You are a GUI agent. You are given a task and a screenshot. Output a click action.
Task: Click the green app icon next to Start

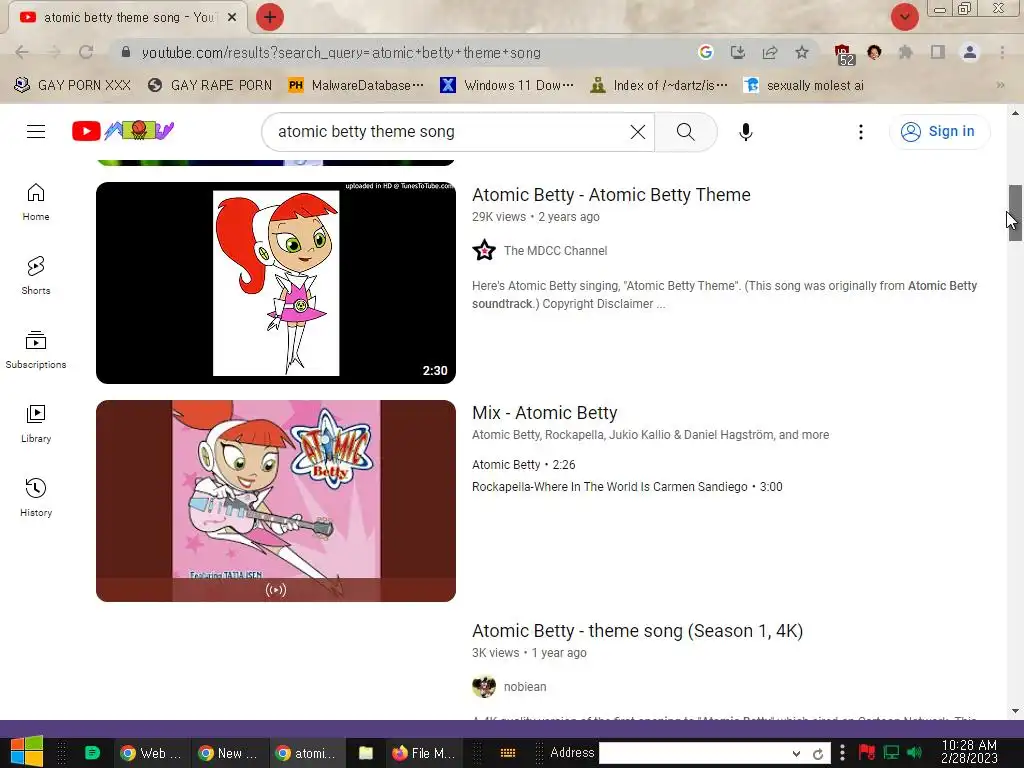tap(92, 754)
